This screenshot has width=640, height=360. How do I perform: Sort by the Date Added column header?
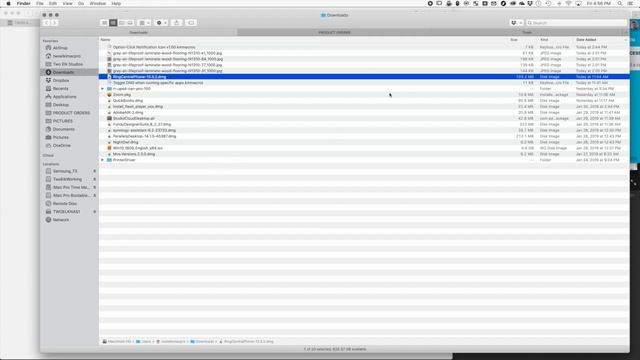click(x=586, y=40)
